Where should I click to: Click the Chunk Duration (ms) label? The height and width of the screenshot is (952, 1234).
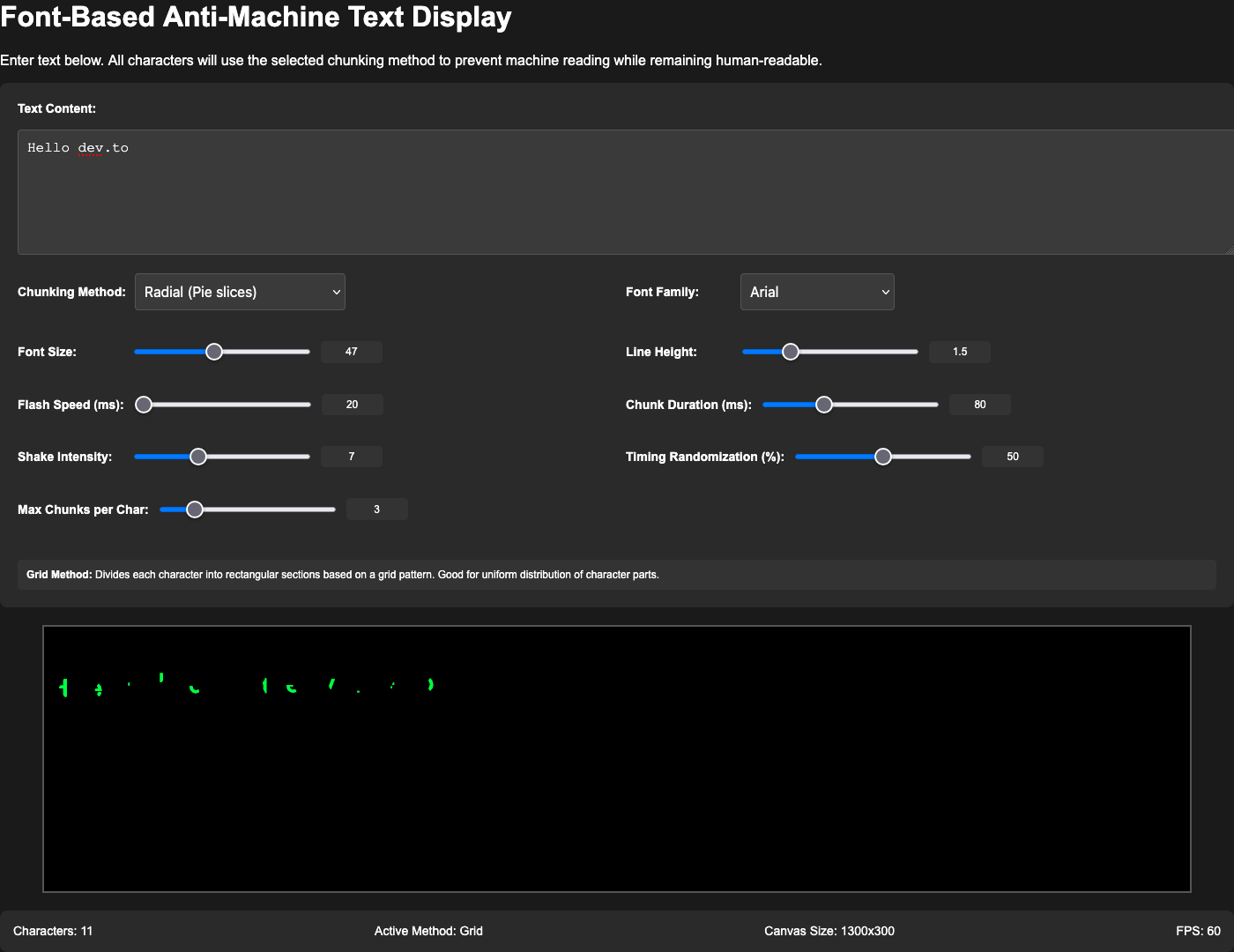(688, 405)
